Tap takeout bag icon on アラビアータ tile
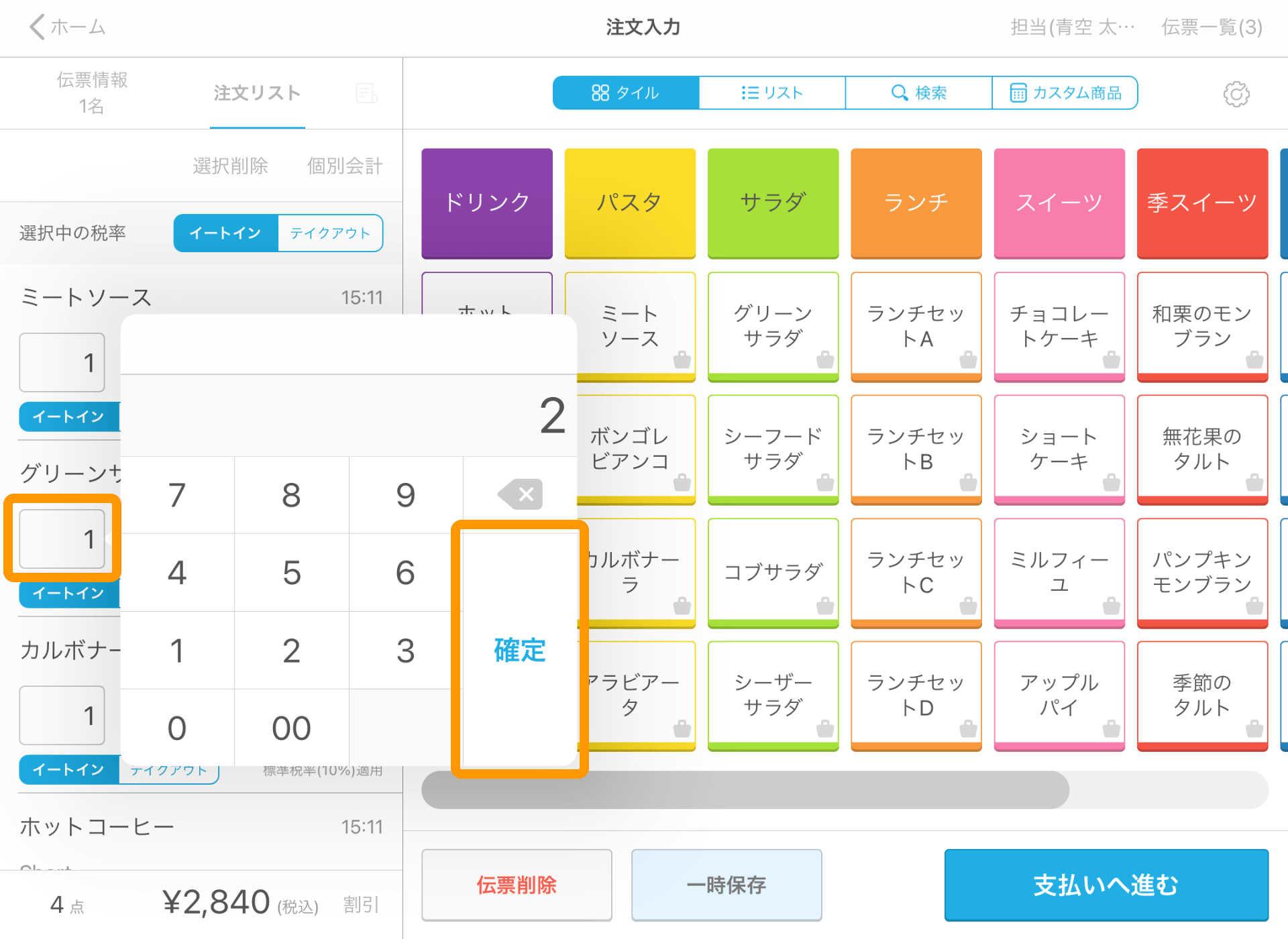Image resolution: width=1288 pixels, height=939 pixels. [x=682, y=728]
